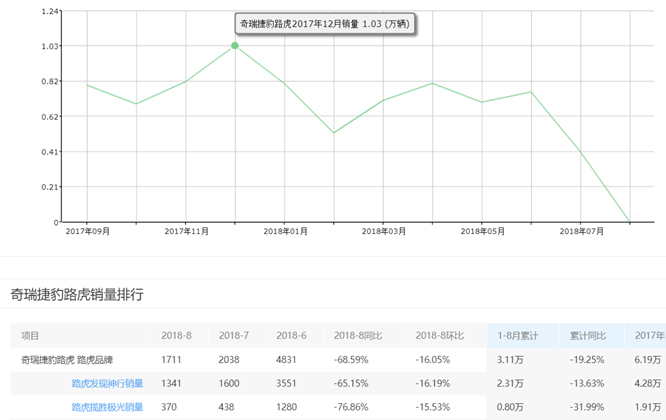The image size is (666, 420).
Task: Select the 0.80万 cell
Action: click(510, 407)
